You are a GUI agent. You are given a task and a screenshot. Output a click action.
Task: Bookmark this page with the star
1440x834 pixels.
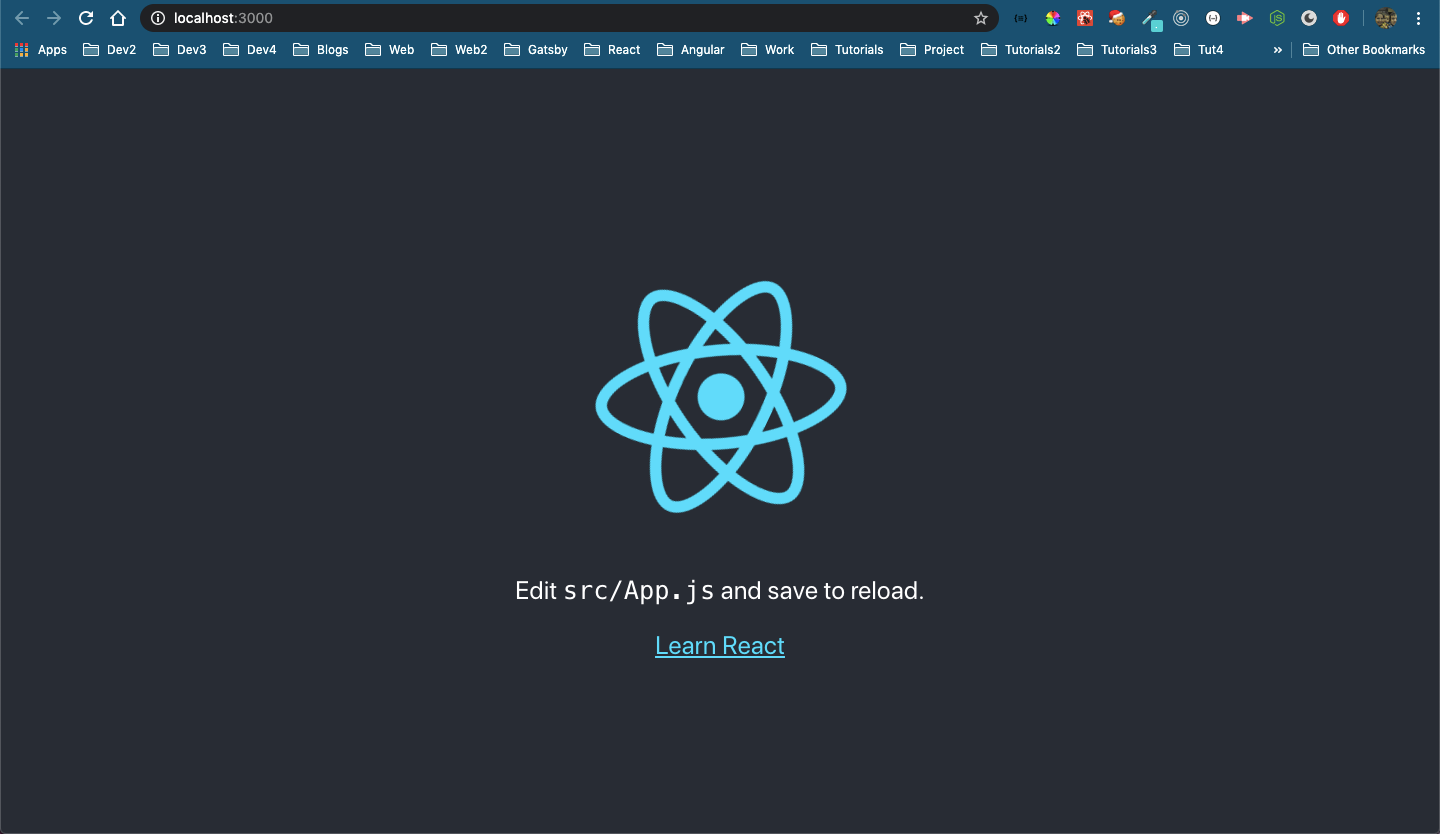tap(981, 18)
